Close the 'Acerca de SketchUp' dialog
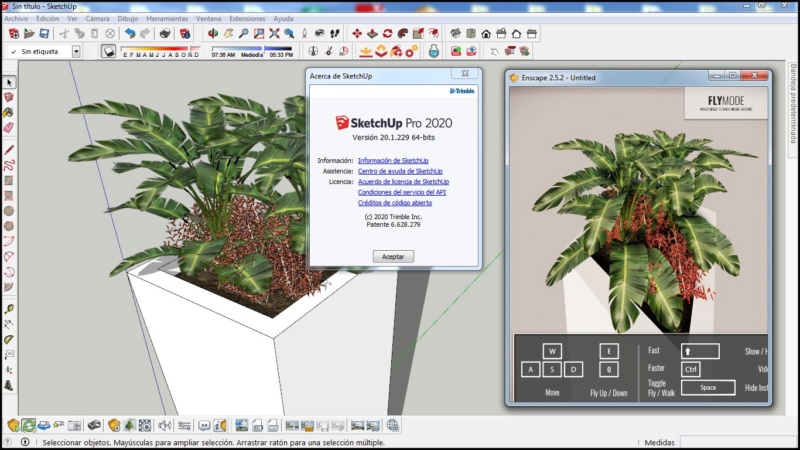The image size is (800, 450). (465, 73)
